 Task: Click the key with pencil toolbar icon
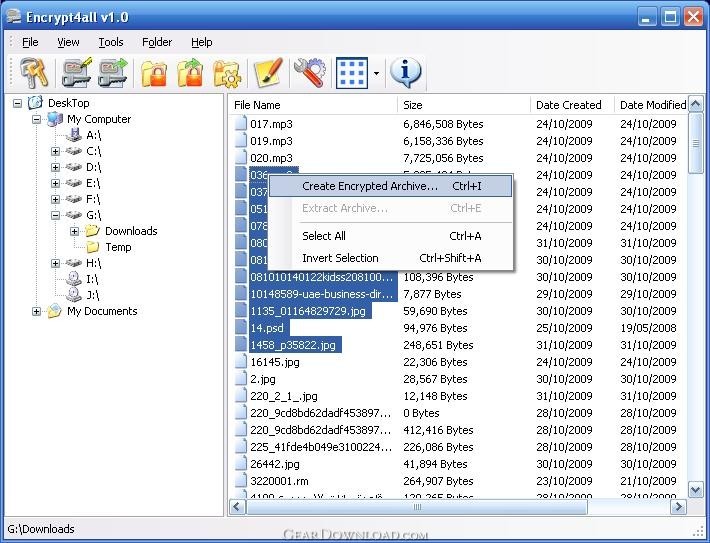(77, 72)
